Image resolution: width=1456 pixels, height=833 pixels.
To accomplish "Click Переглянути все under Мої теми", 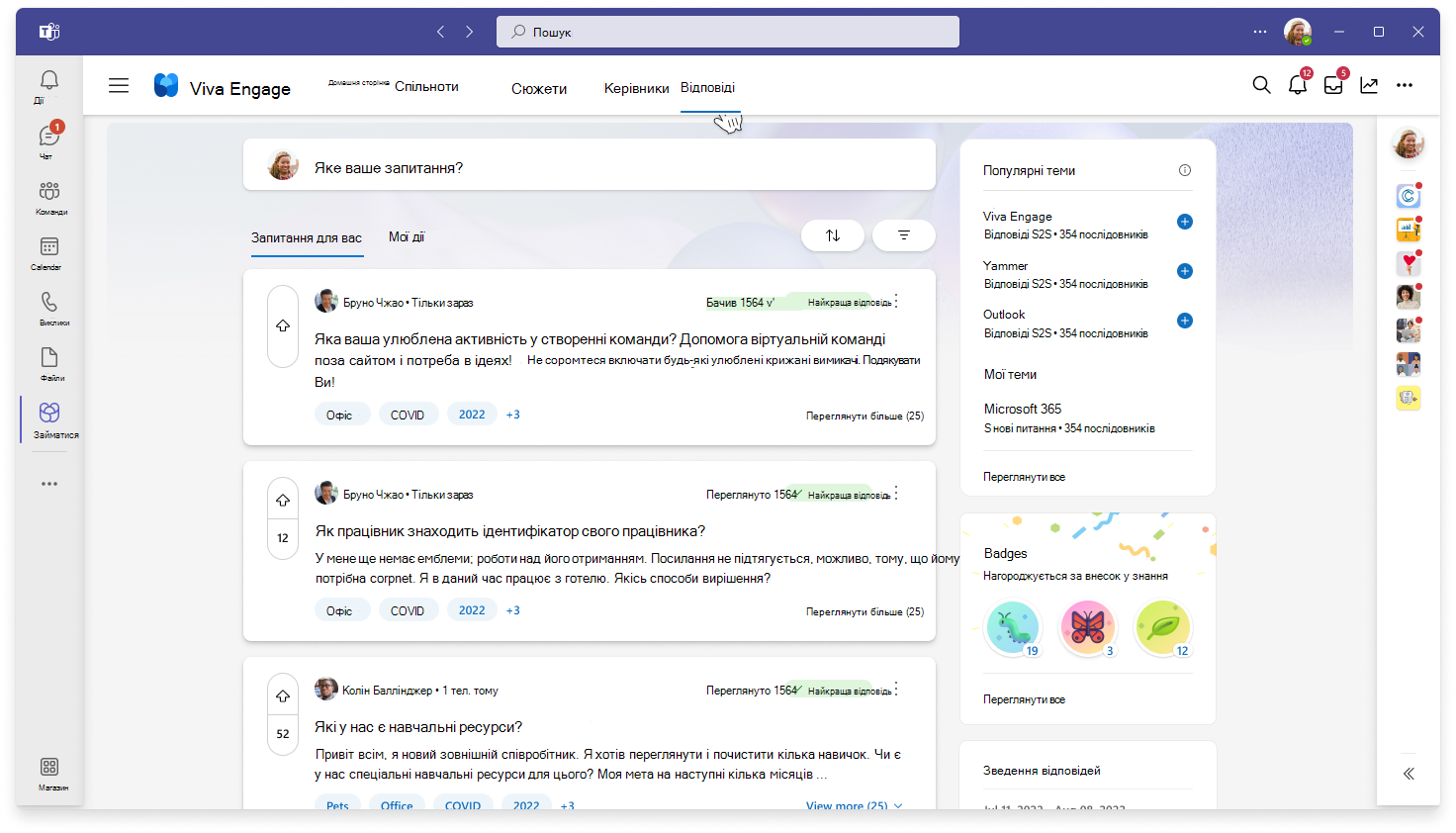I will [1024, 477].
